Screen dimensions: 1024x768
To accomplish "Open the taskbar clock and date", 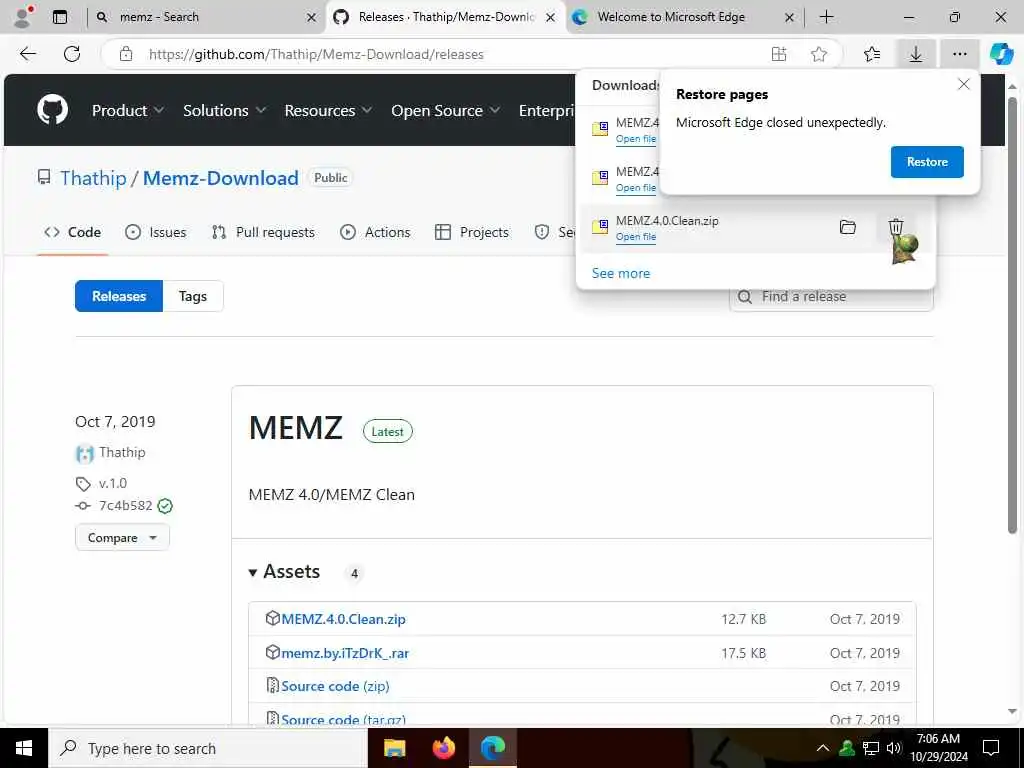I will click(x=938, y=748).
